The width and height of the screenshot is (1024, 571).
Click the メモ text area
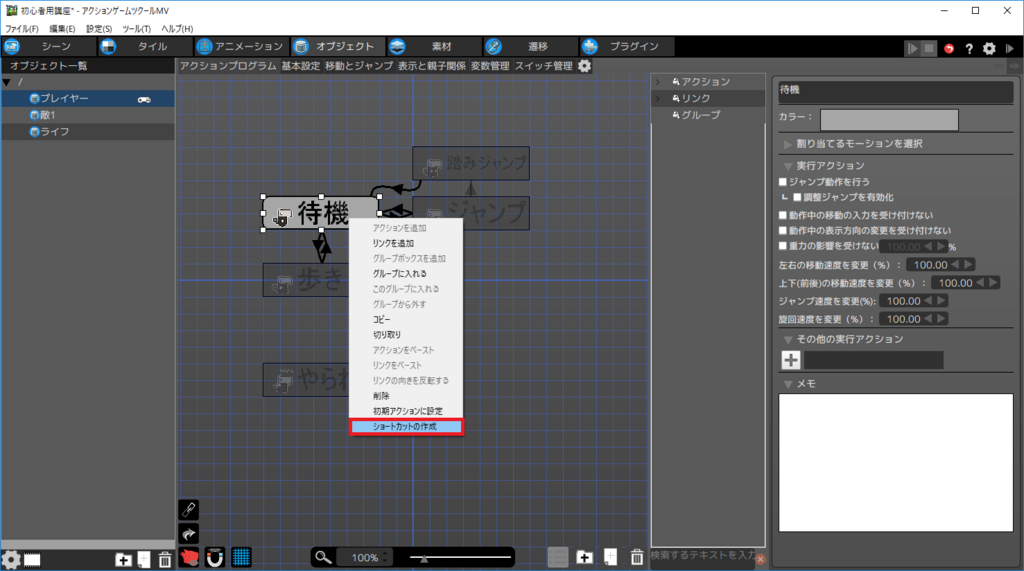pos(895,463)
